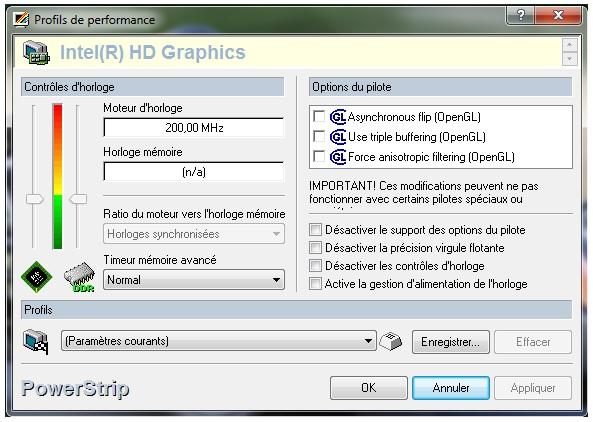Screen dimensions: 593x422
Task: Click the IMPORTANT! warning text
Action: pyautogui.click(x=424, y=195)
